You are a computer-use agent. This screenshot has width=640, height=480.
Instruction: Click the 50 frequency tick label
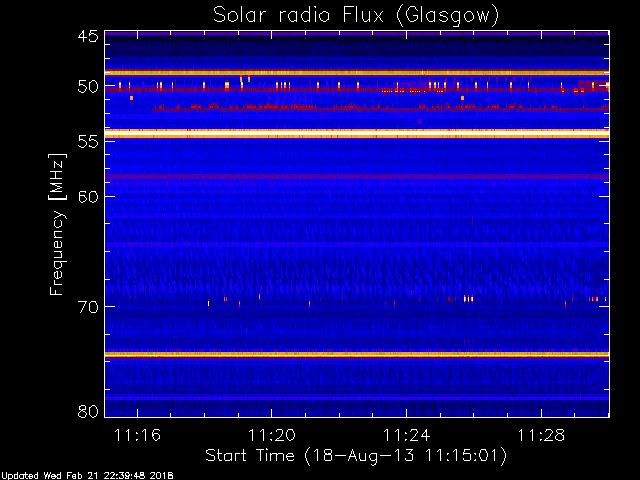click(x=88, y=87)
